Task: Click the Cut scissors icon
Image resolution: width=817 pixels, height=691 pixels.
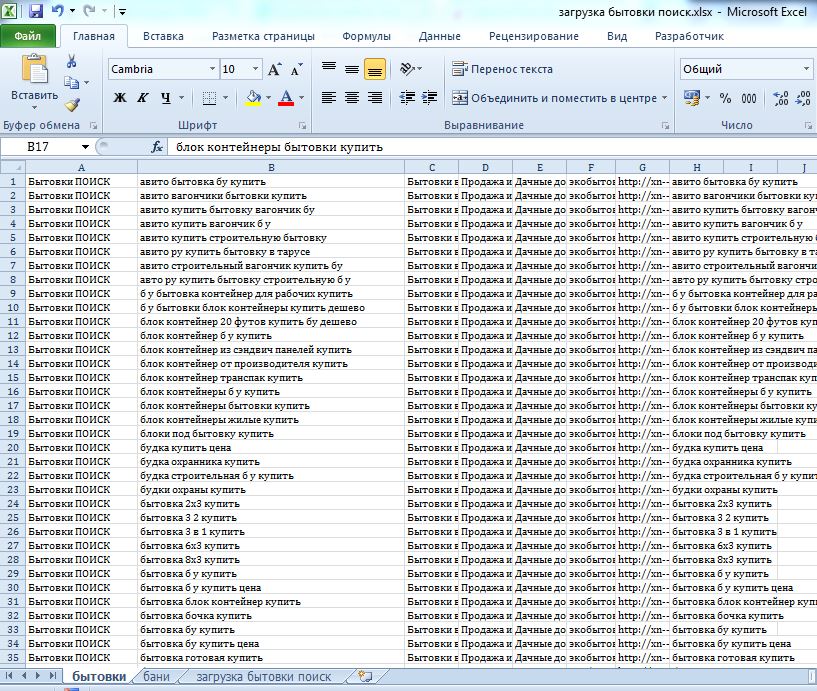Action: (71, 61)
